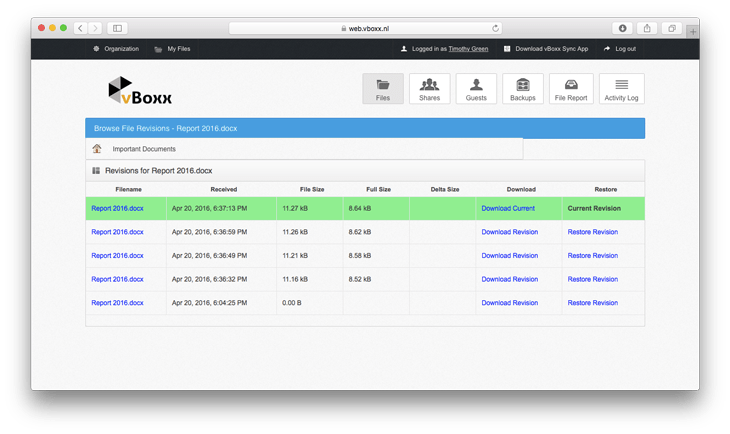Open the Backups section icon
730x434 pixels.
pyautogui.click(x=522, y=89)
